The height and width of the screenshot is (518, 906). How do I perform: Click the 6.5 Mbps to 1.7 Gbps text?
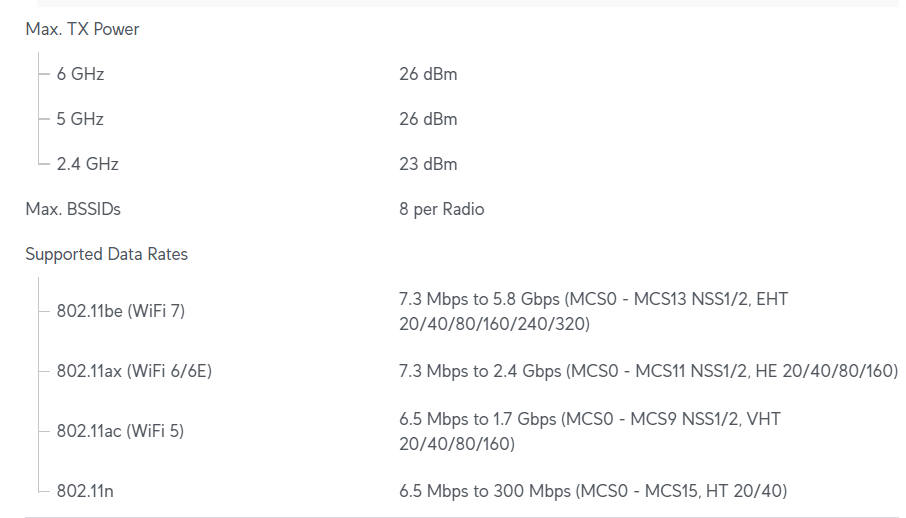478,419
